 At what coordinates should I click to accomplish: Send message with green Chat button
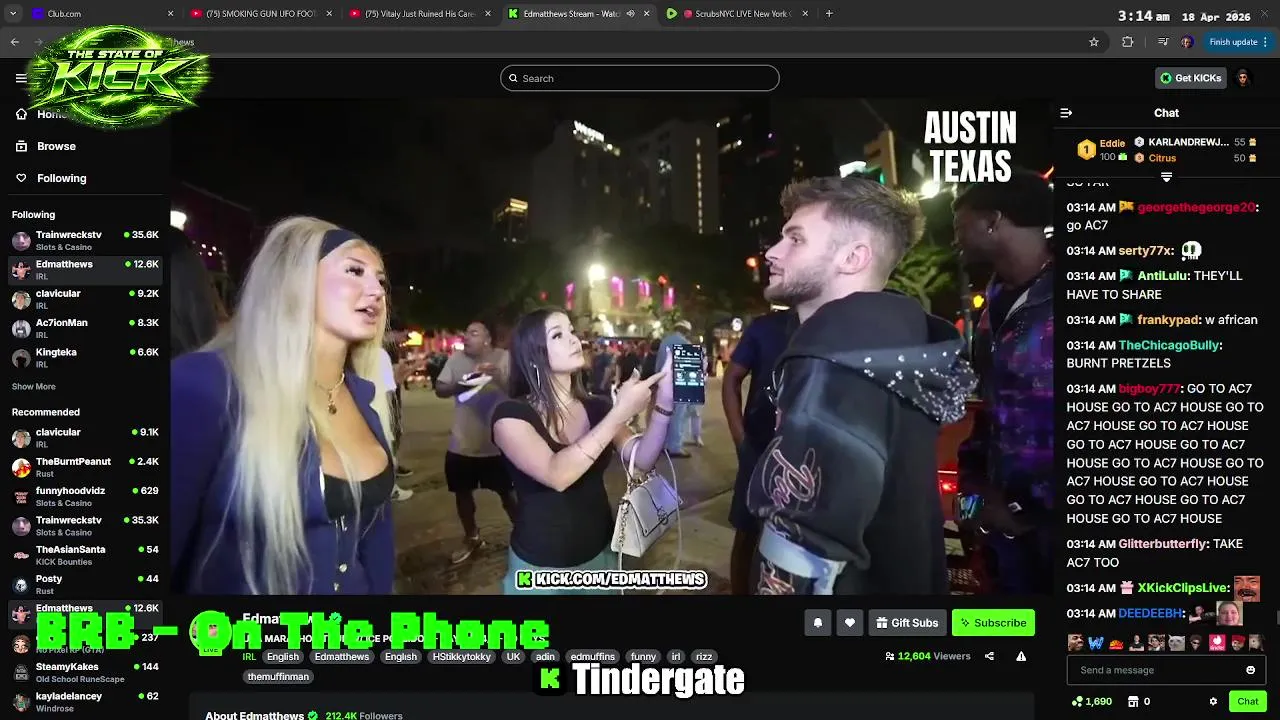(x=1247, y=702)
